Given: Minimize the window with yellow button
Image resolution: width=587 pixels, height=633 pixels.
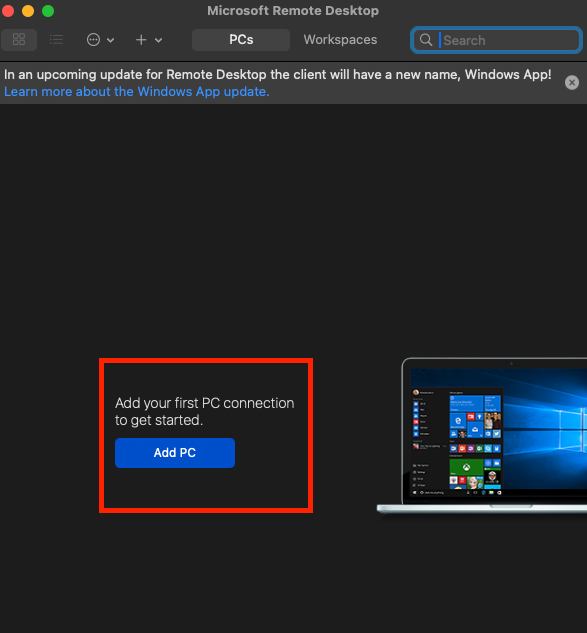Looking at the screenshot, I should 28,11.
